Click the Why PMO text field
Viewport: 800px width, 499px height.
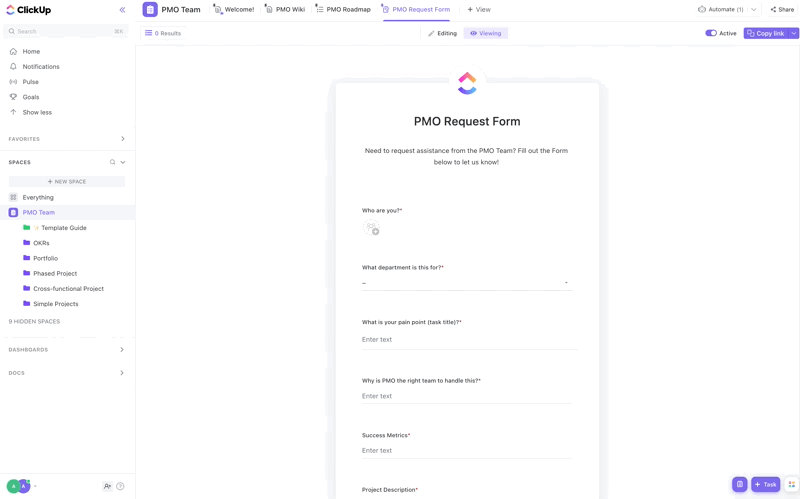[x=467, y=396]
